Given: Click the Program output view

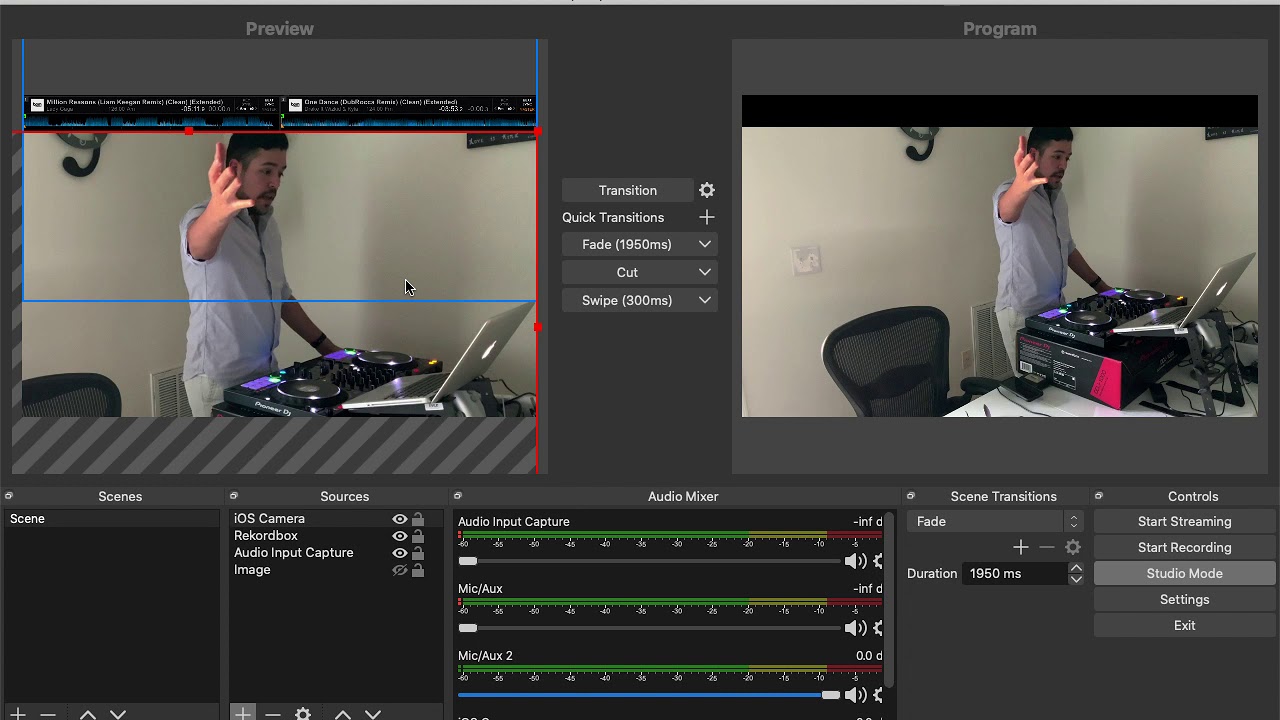Looking at the screenshot, I should coord(999,256).
